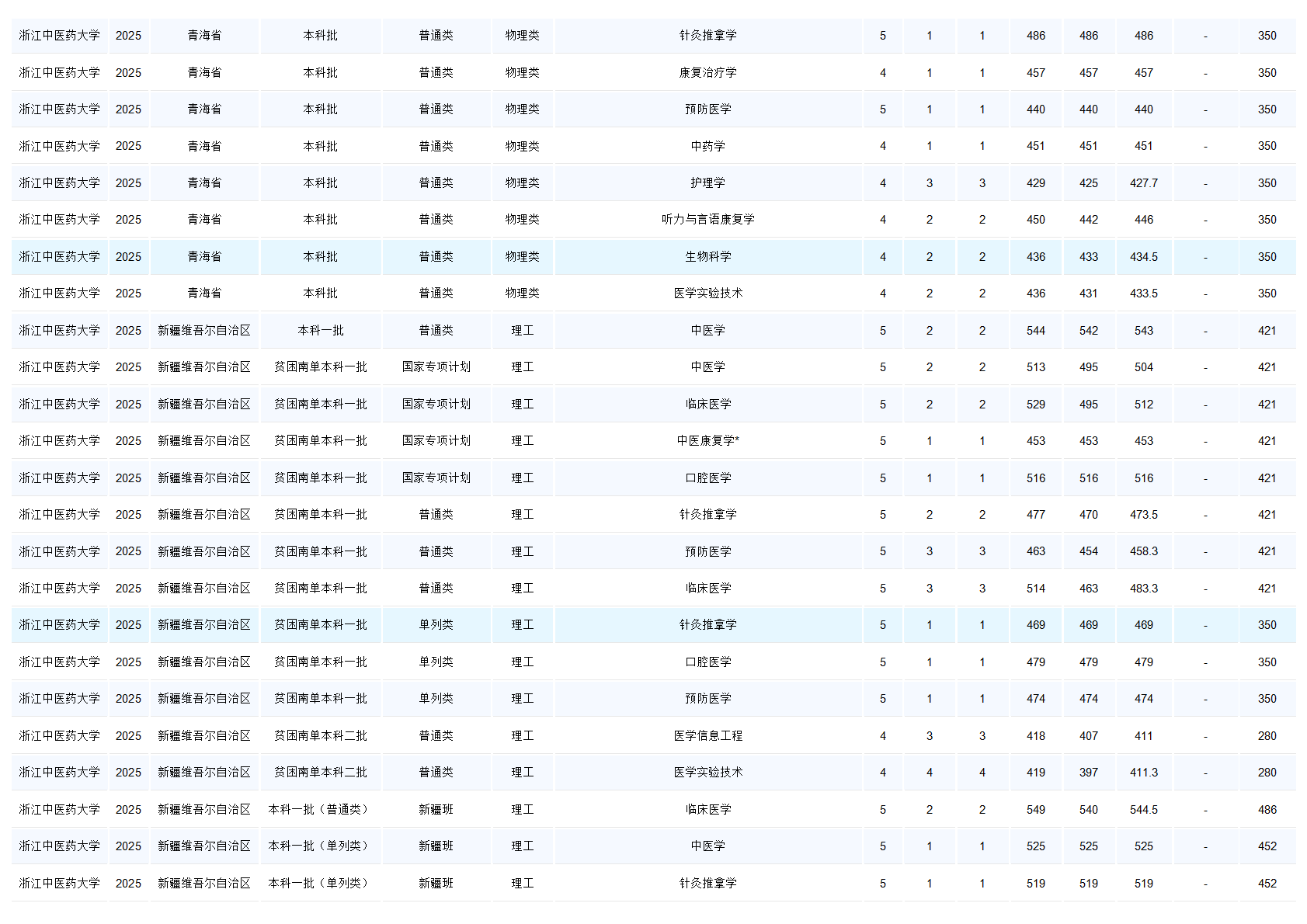
Task: Select the average score 427.7 cell
Action: pyautogui.click(x=1143, y=183)
